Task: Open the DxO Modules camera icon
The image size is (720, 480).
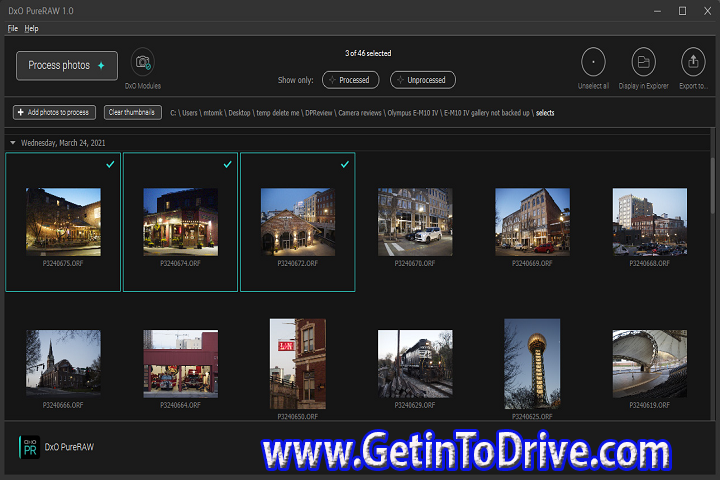Action: click(x=143, y=62)
